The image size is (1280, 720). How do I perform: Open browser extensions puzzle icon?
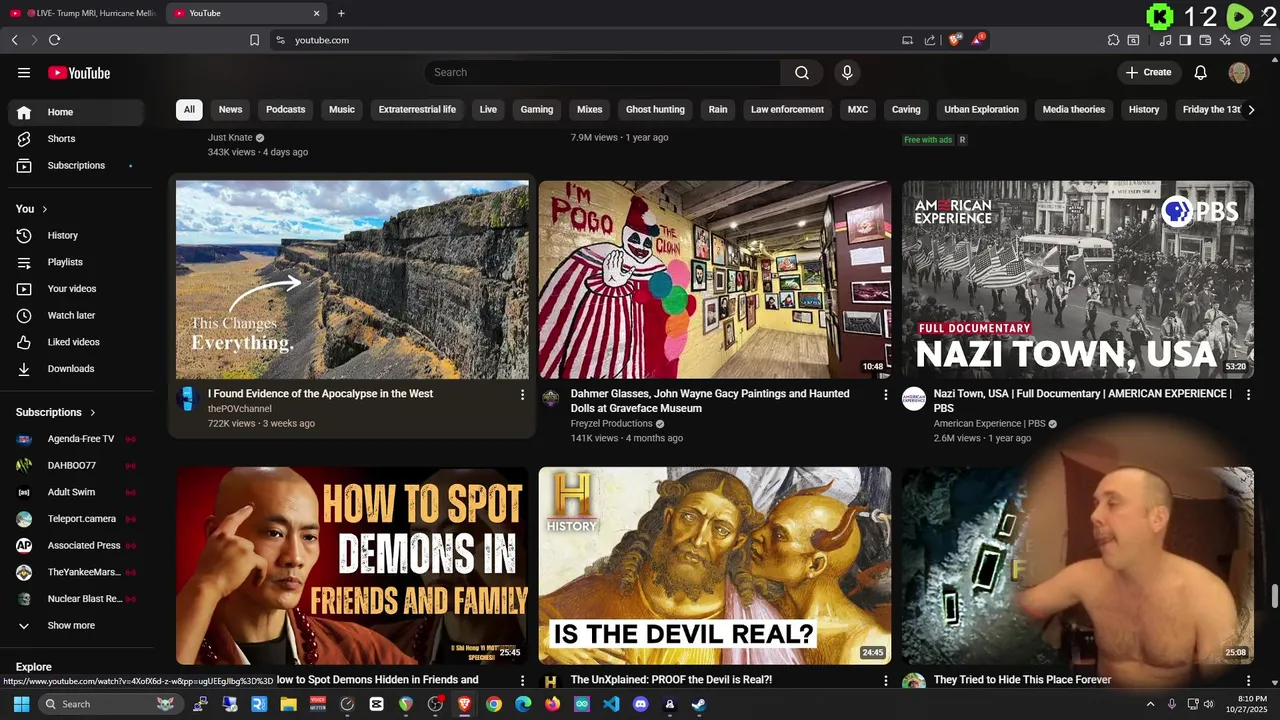click(1113, 40)
